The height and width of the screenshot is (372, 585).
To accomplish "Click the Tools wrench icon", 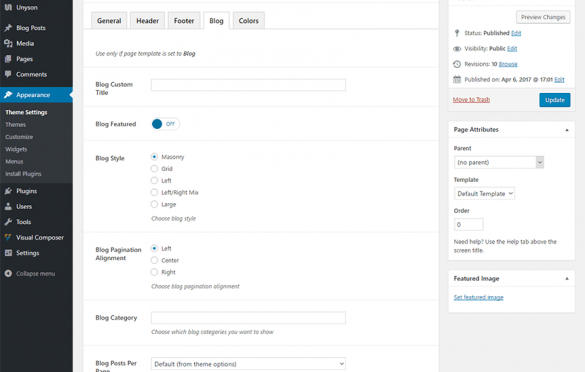I will (8, 222).
